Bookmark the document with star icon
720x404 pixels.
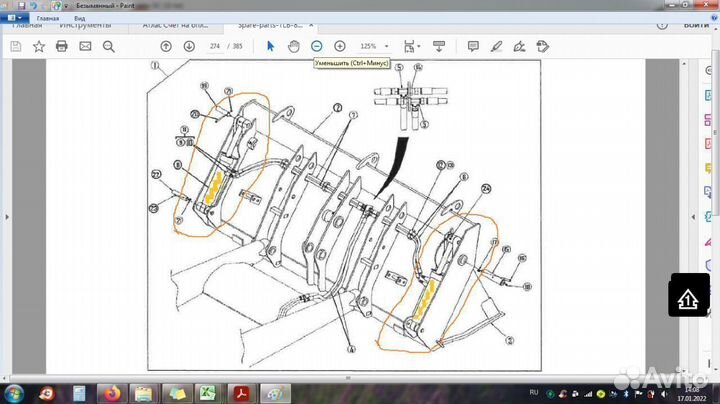(x=39, y=46)
